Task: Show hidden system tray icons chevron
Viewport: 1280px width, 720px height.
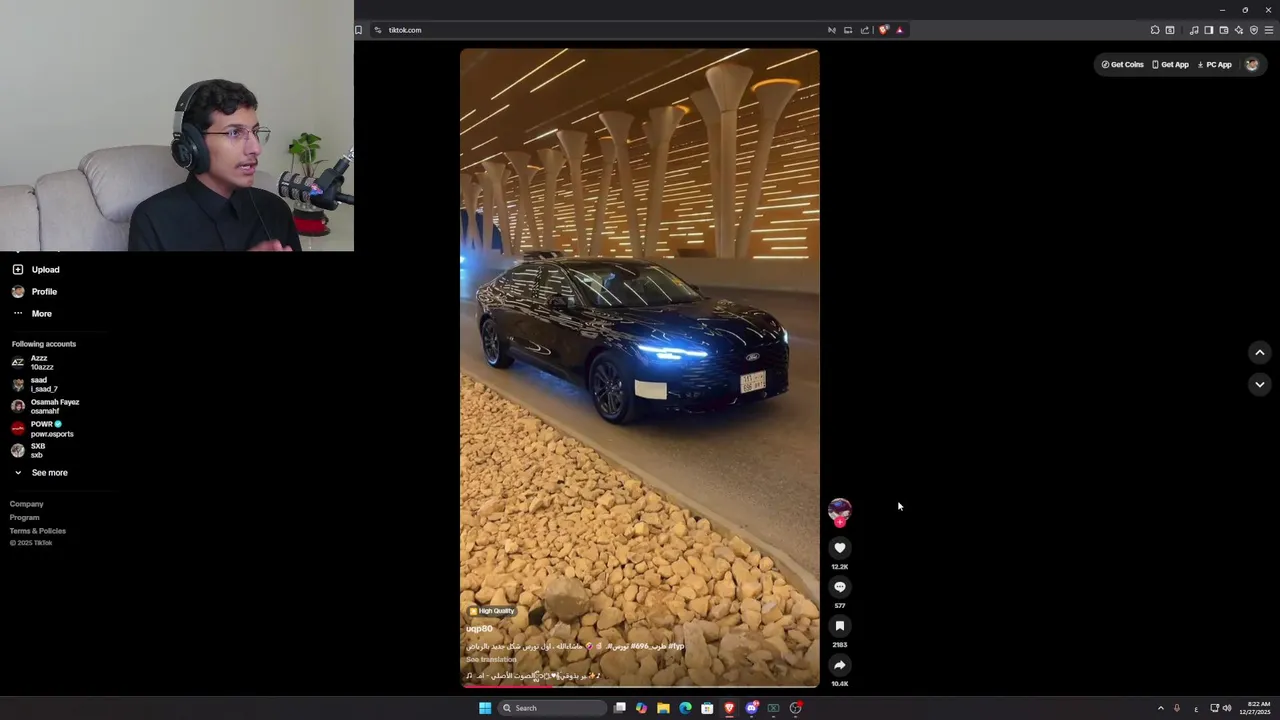Action: [1161, 708]
